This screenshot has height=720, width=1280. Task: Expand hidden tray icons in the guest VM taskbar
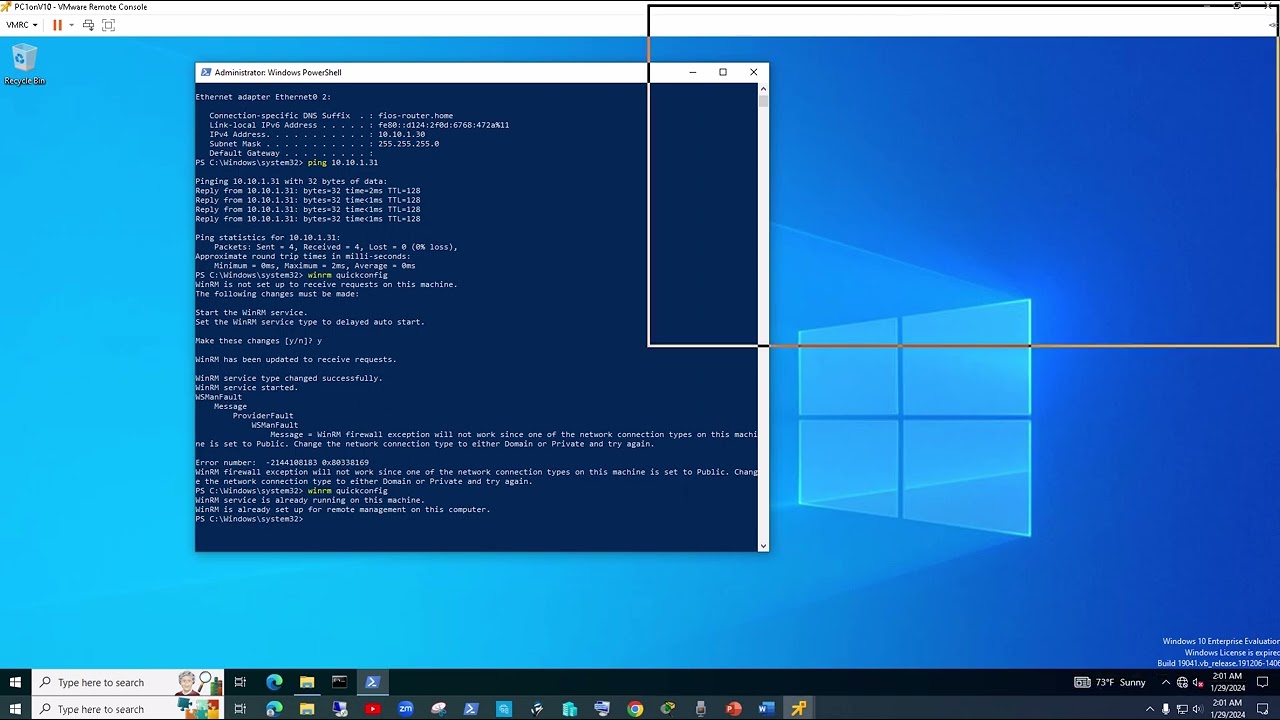[1165, 682]
